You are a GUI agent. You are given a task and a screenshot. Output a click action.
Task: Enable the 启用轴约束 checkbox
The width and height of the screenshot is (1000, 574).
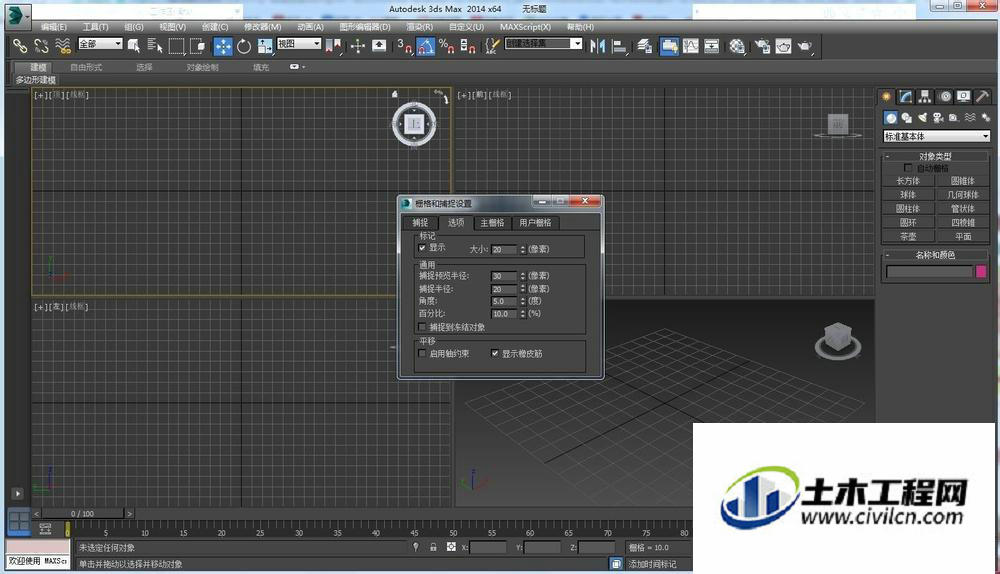(422, 353)
